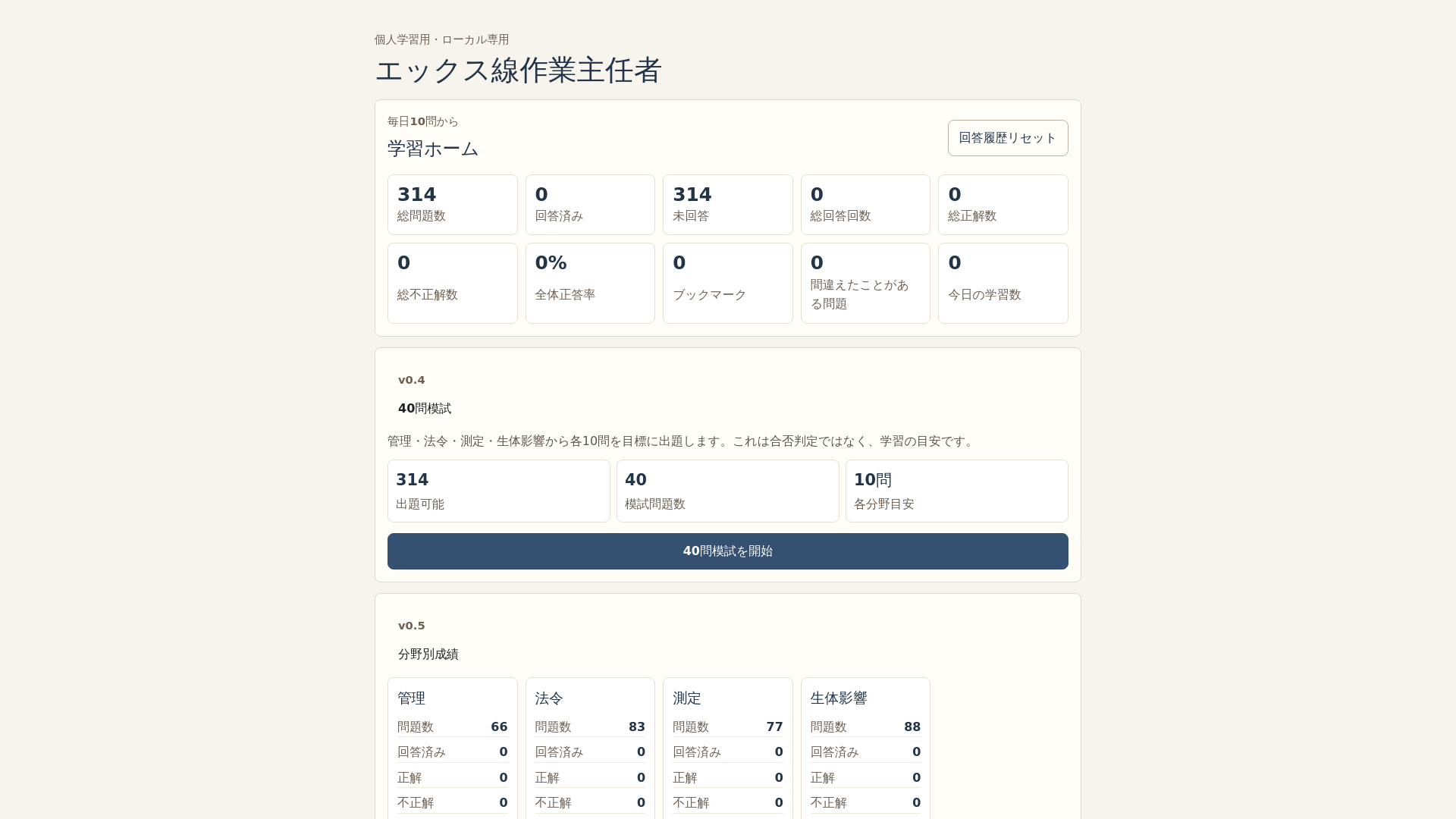Open the ブックマーク stat card
The width and height of the screenshot is (1456, 819).
coord(728,283)
